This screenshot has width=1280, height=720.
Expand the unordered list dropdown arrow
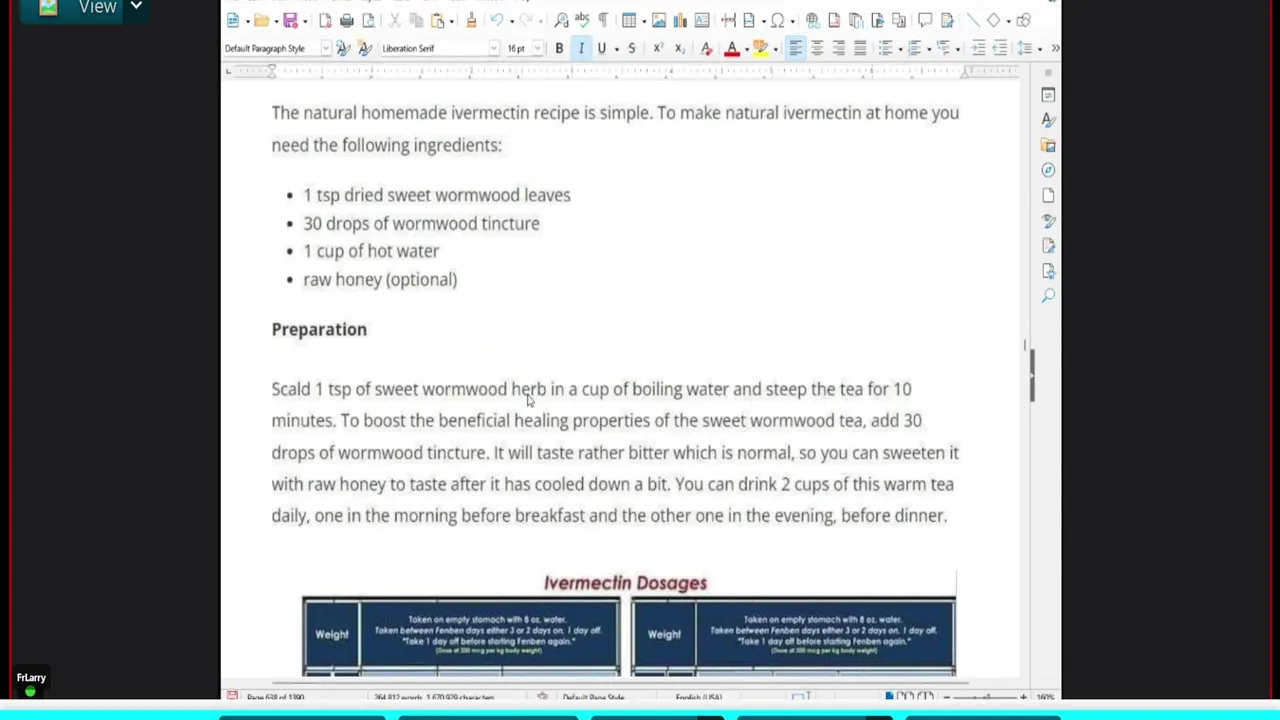[x=900, y=48]
